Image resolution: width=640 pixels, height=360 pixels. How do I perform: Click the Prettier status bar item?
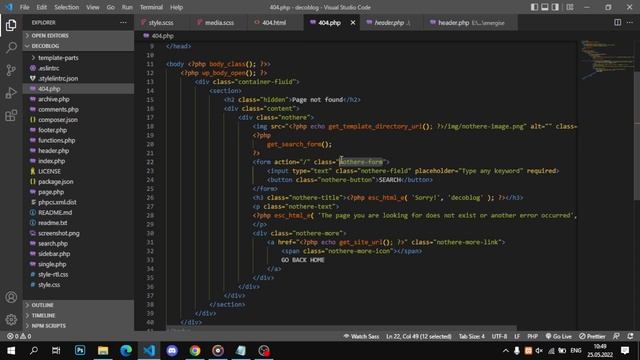tap(592, 336)
